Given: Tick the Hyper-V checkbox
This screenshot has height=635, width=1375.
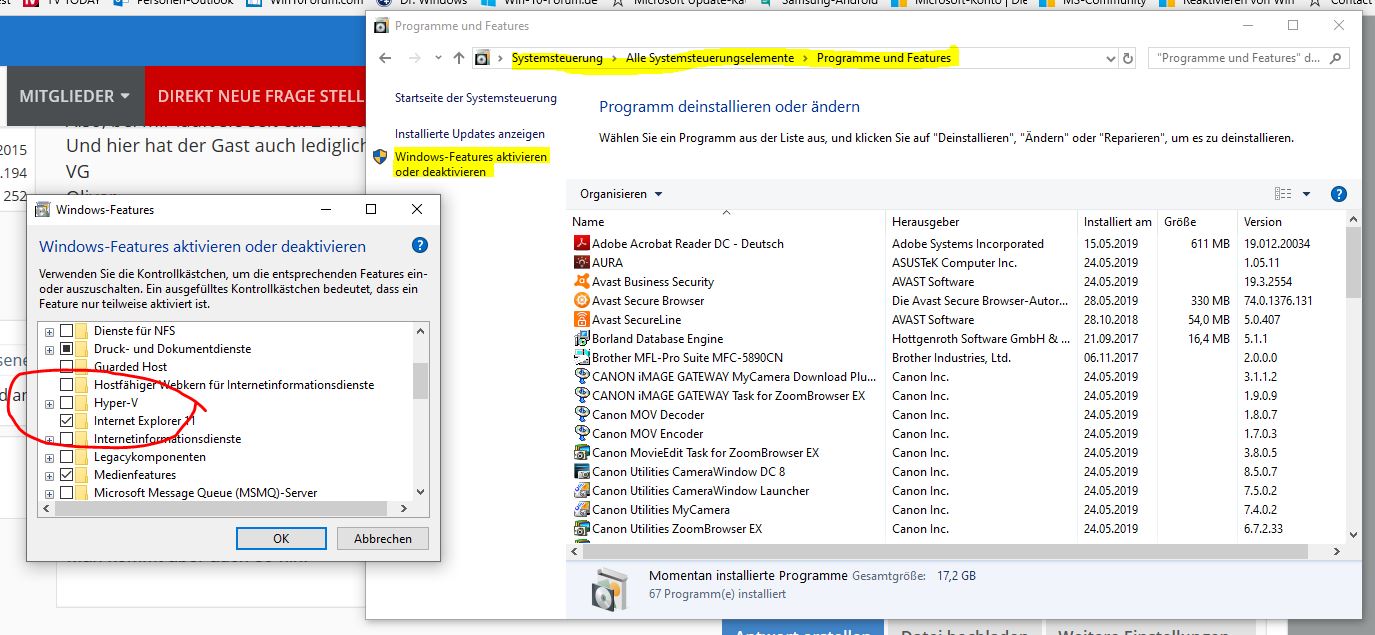Looking at the screenshot, I should (67, 403).
